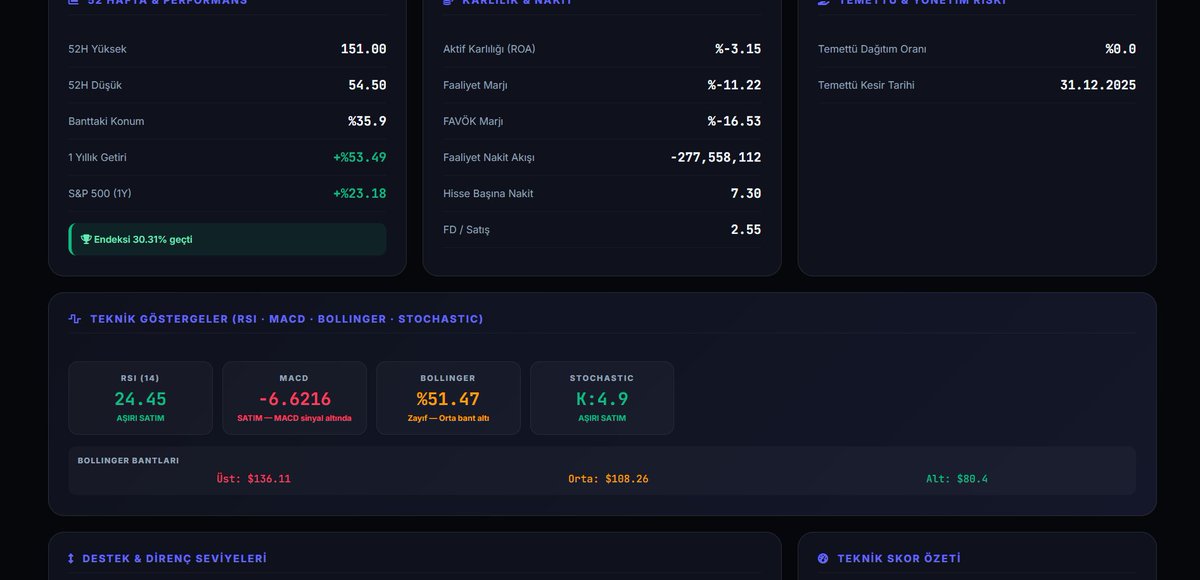Click the trophy icon in the index banner
Image resolution: width=1200 pixels, height=580 pixels.
click(86, 240)
